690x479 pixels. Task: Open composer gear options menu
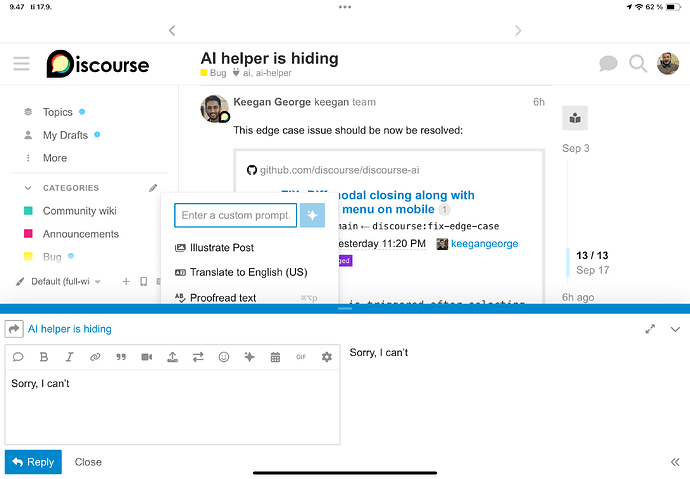point(327,357)
